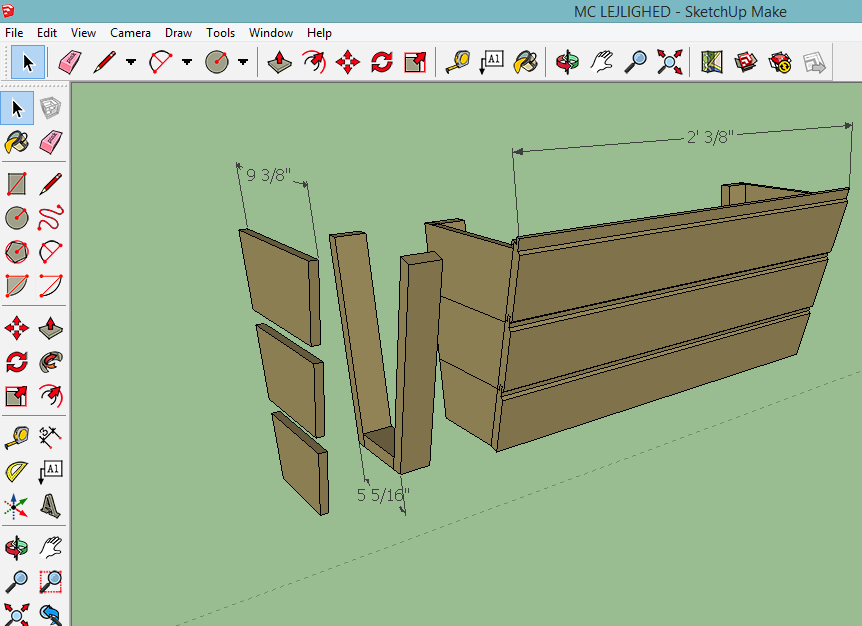Screen dimensions: 862x626
Task: Select Push/Pull tool in left toolbar
Action: pos(50,328)
